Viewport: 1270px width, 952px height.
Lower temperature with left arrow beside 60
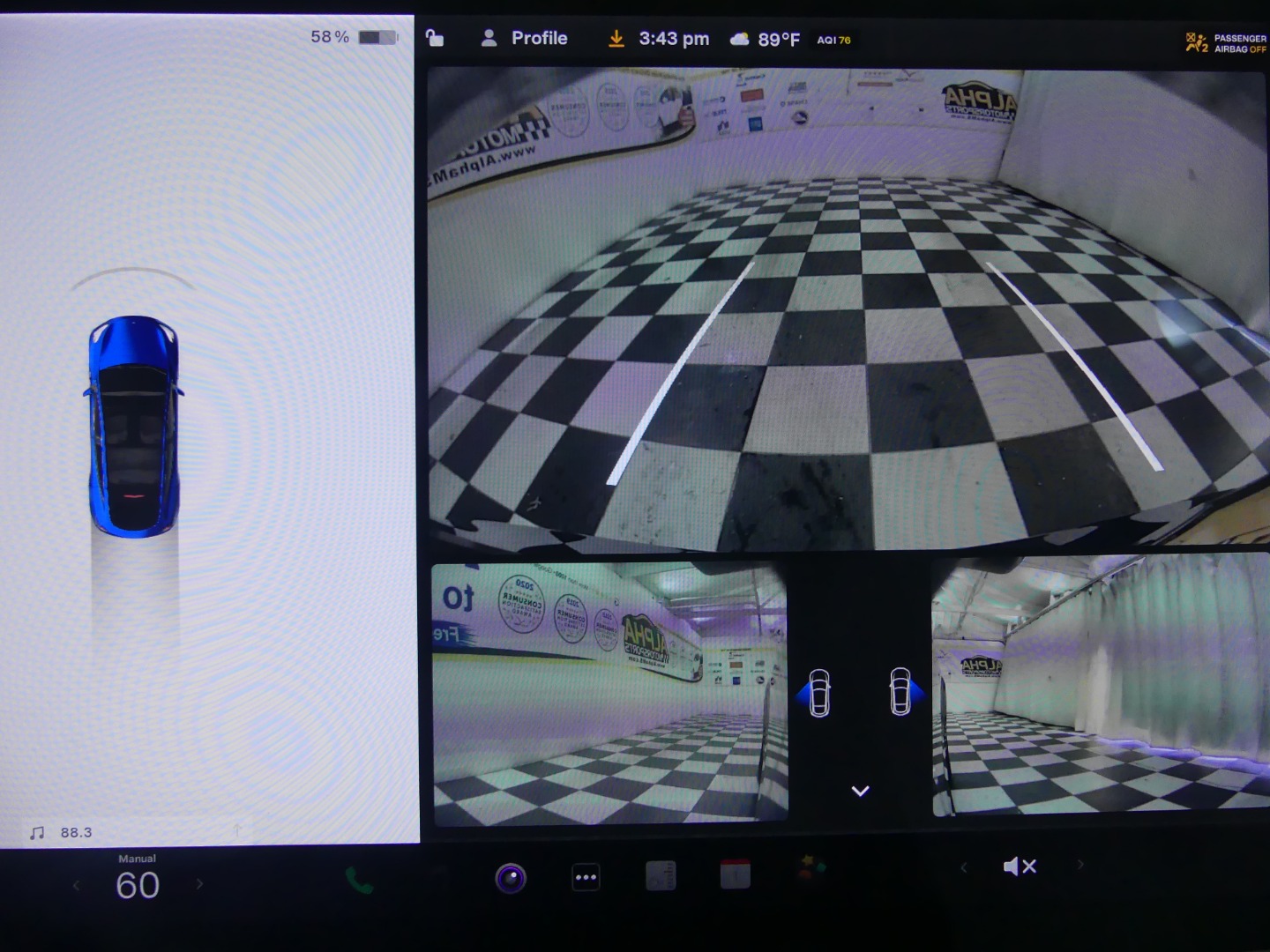[76, 885]
